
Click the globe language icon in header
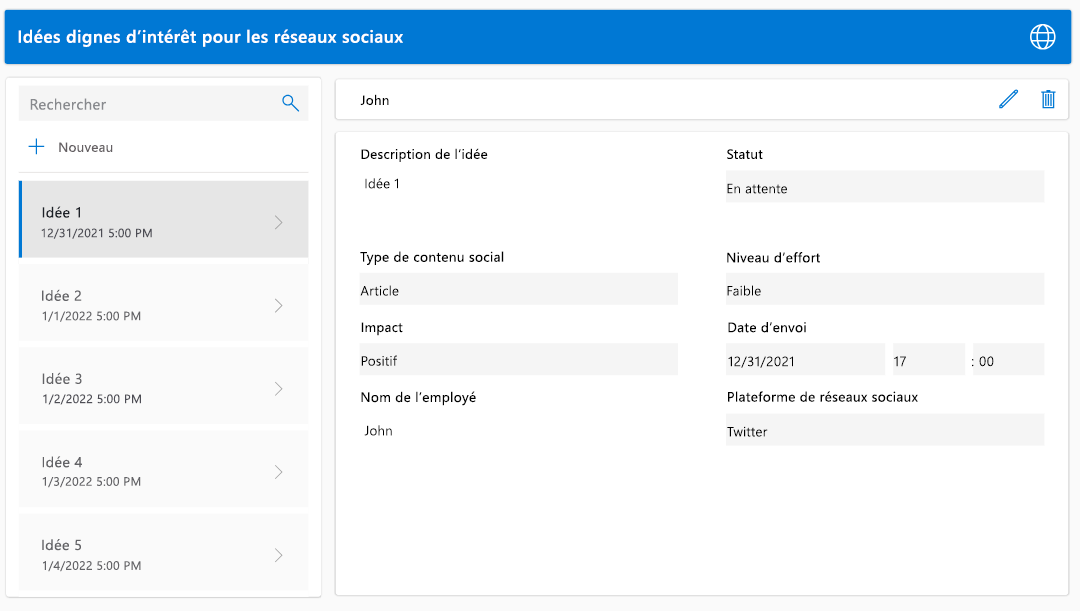1042,37
